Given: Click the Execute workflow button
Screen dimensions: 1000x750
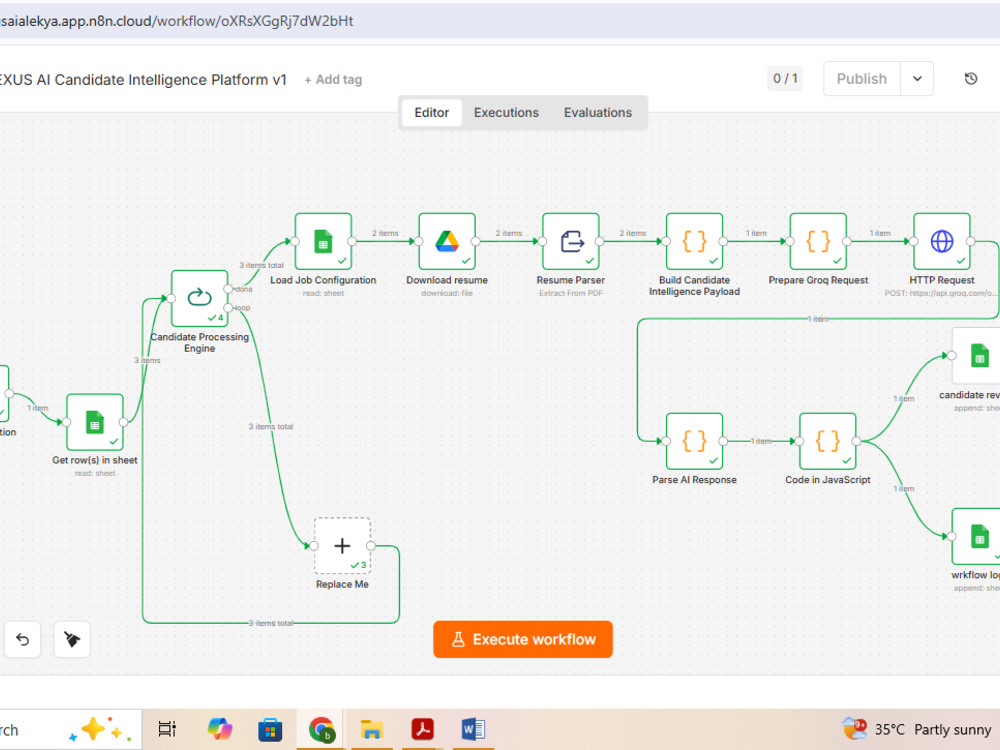Looking at the screenshot, I should click(x=523, y=639).
